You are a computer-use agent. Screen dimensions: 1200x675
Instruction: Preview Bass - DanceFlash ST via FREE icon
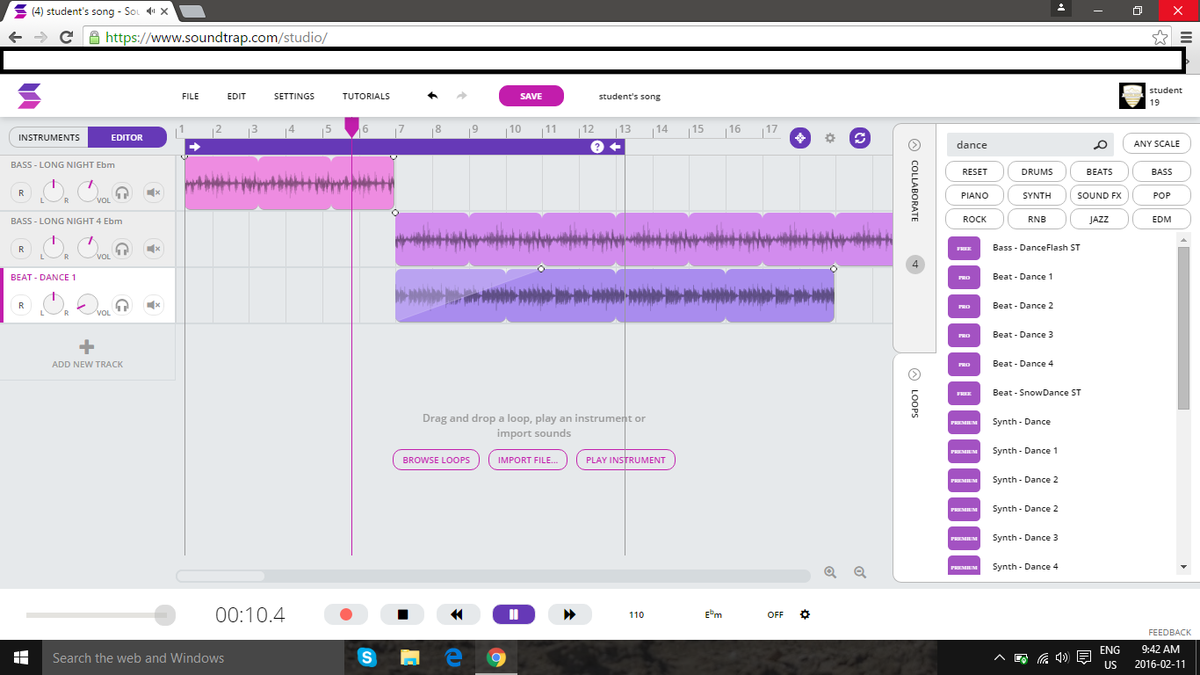pos(964,247)
